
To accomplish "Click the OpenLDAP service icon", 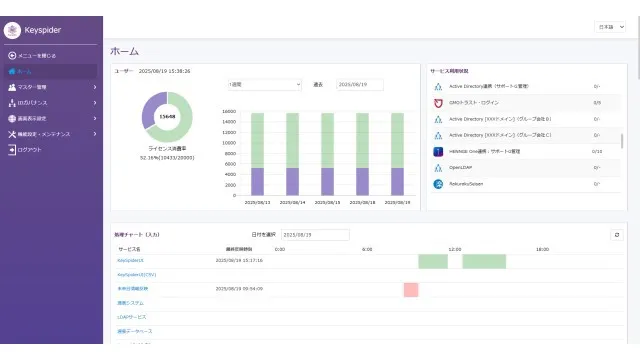I will (x=438, y=168).
